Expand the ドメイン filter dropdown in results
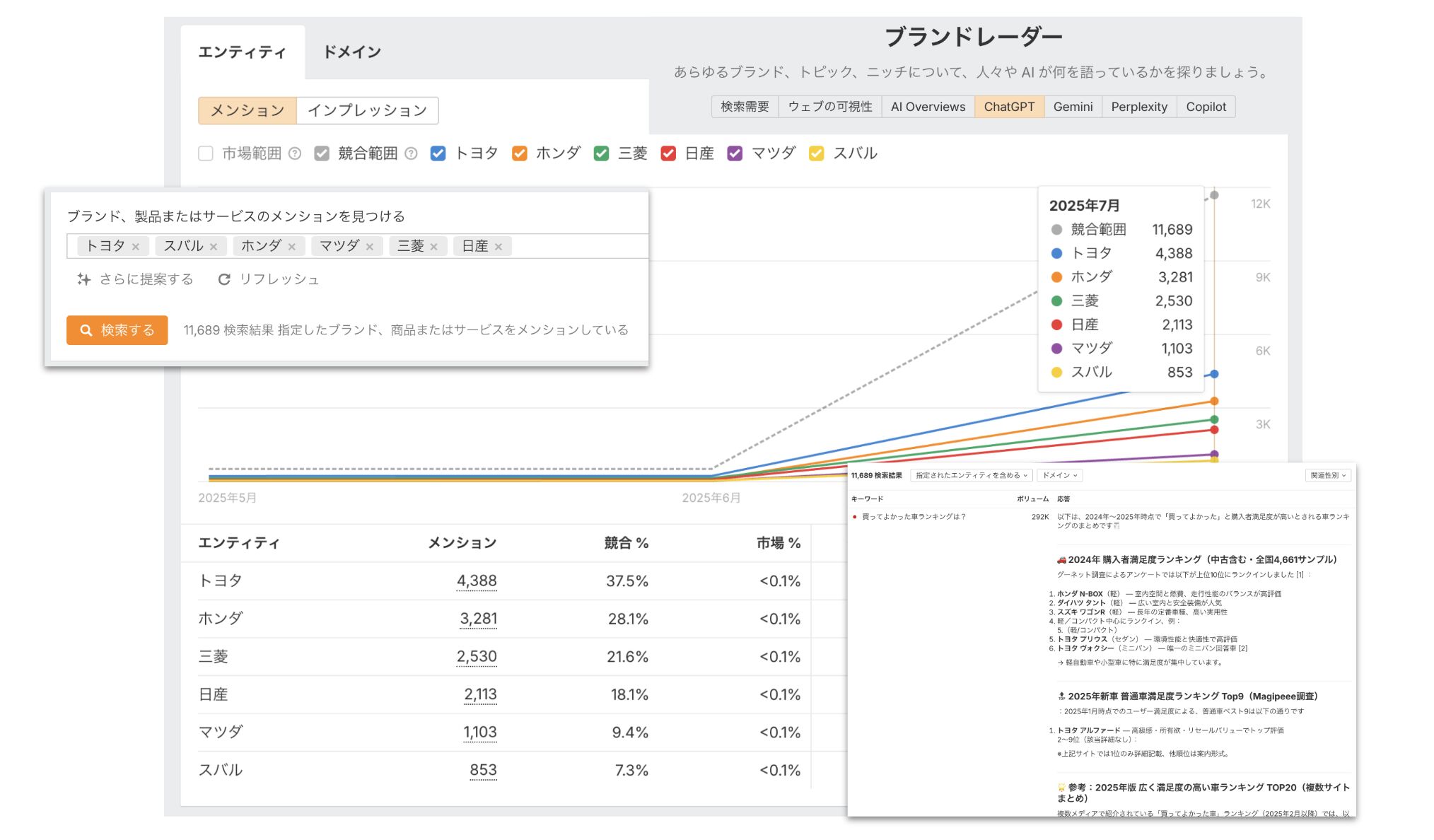The width and height of the screenshot is (1434, 840). pyautogui.click(x=1059, y=476)
